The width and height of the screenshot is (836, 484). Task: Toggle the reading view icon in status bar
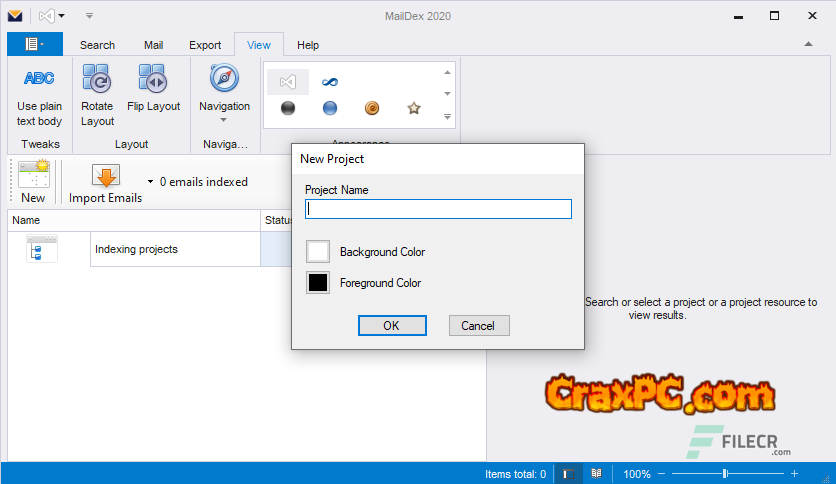click(596, 474)
